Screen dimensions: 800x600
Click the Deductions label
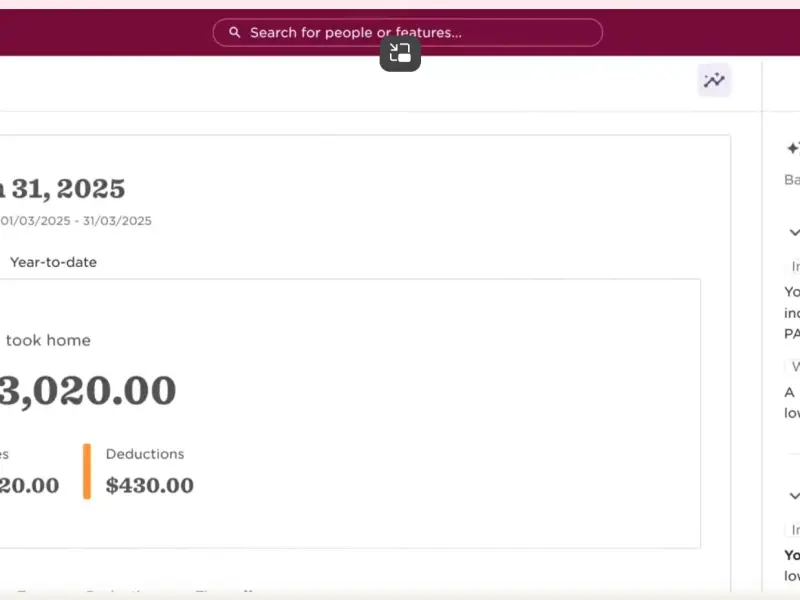(145, 454)
